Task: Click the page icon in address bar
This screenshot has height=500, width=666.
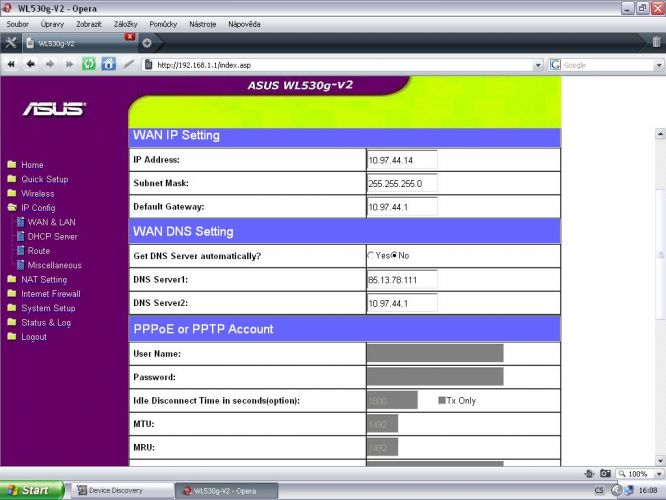Action: [x=149, y=65]
